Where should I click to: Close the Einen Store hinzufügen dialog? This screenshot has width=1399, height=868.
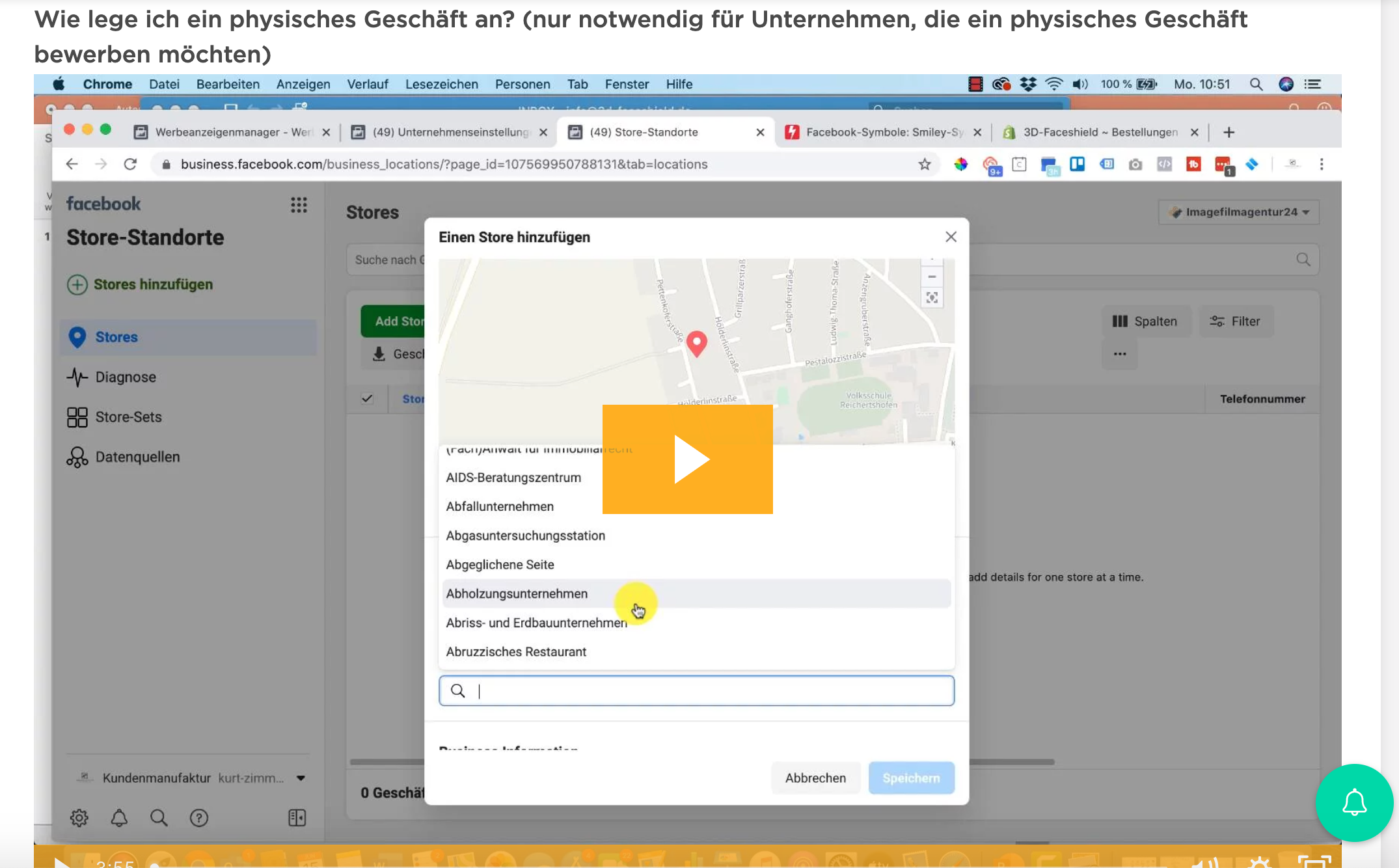951,237
